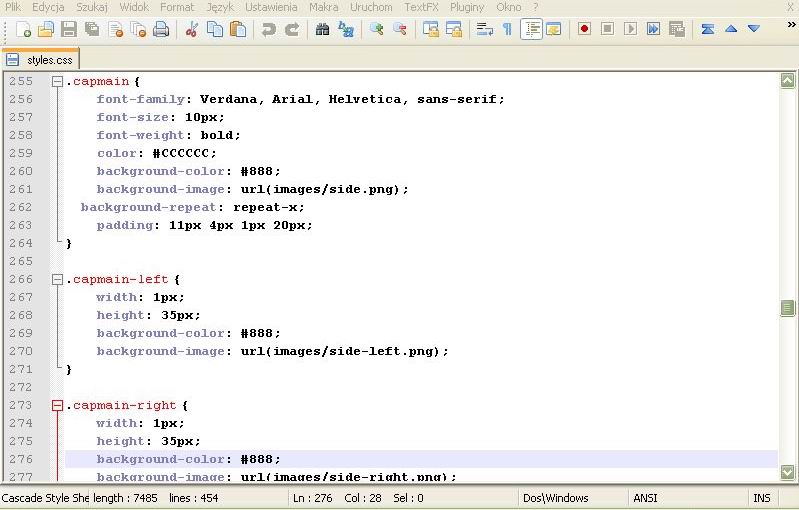
Task: Open the ? help menu
Action: [536, 7]
